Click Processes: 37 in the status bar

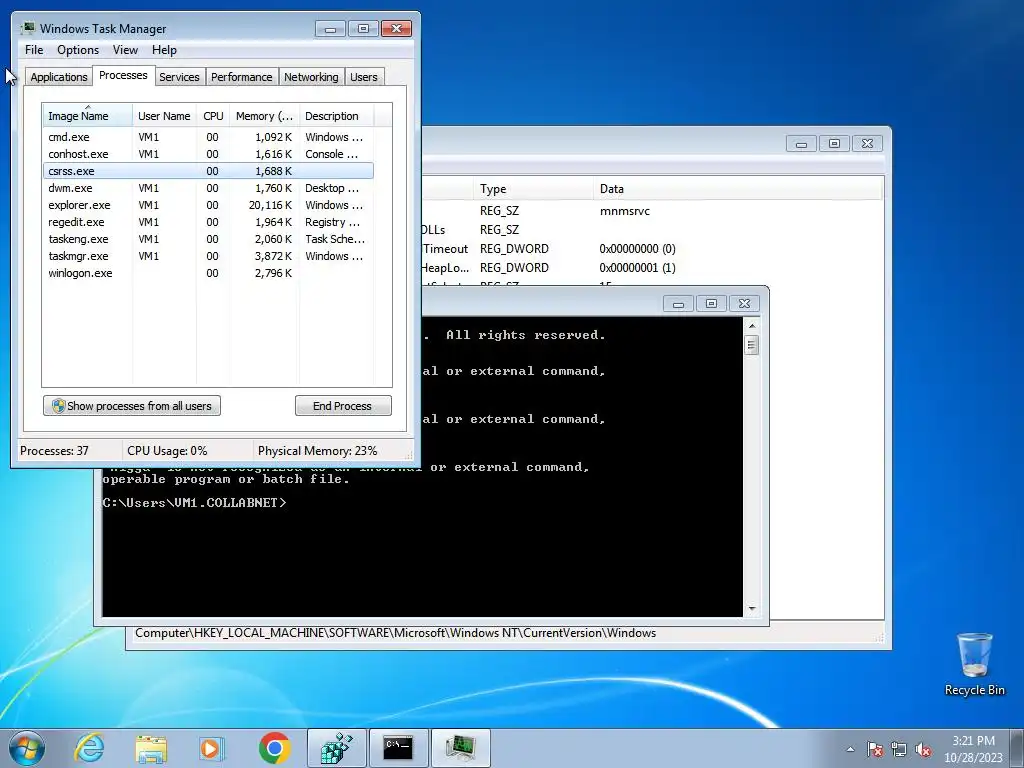click(x=54, y=451)
